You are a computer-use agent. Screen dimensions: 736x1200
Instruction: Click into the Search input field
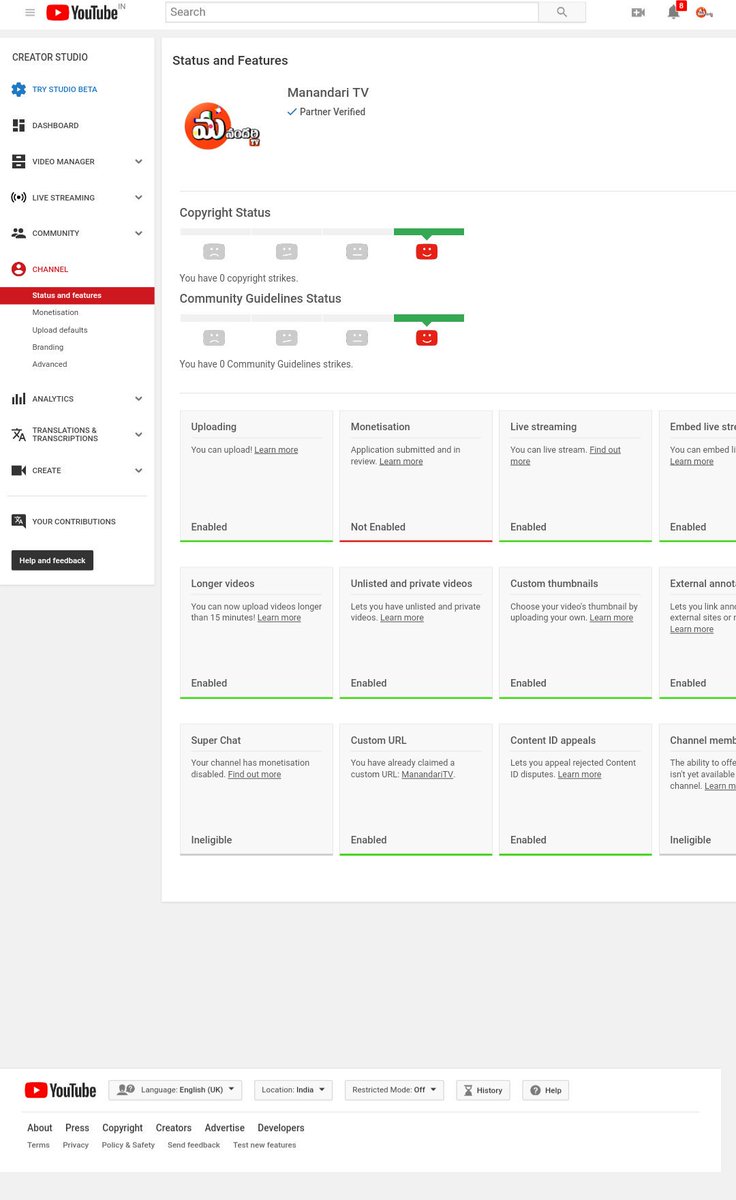352,12
